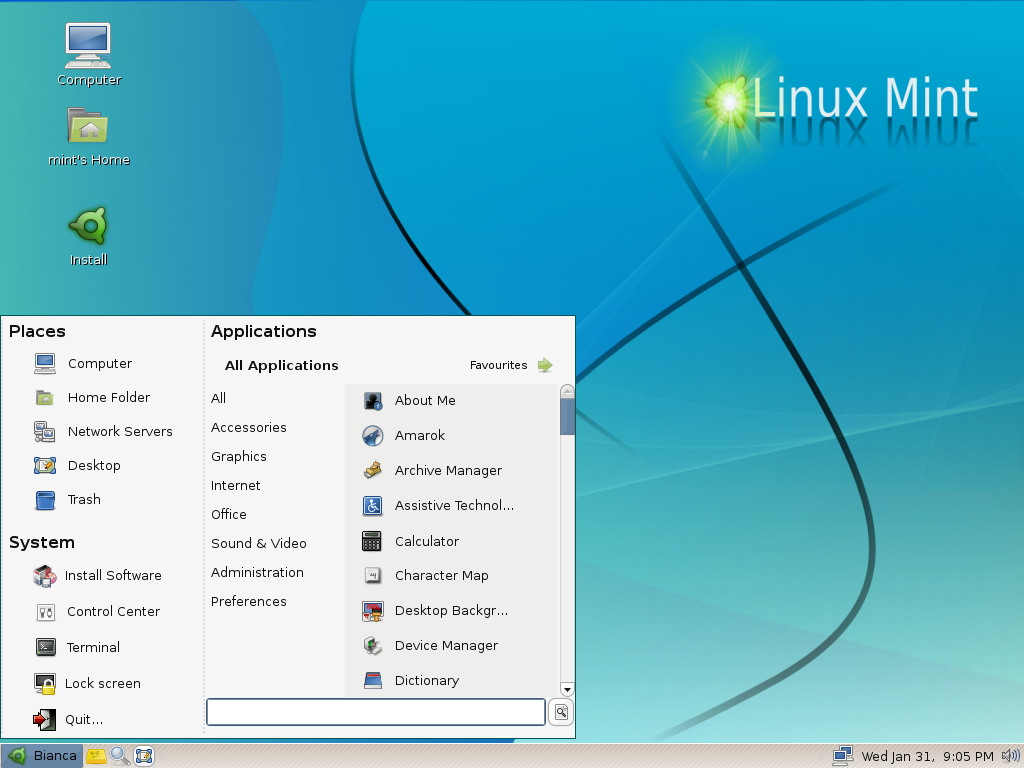1024x768 pixels.
Task: Click the magnifier search icon in the panel
Action: click(120, 756)
